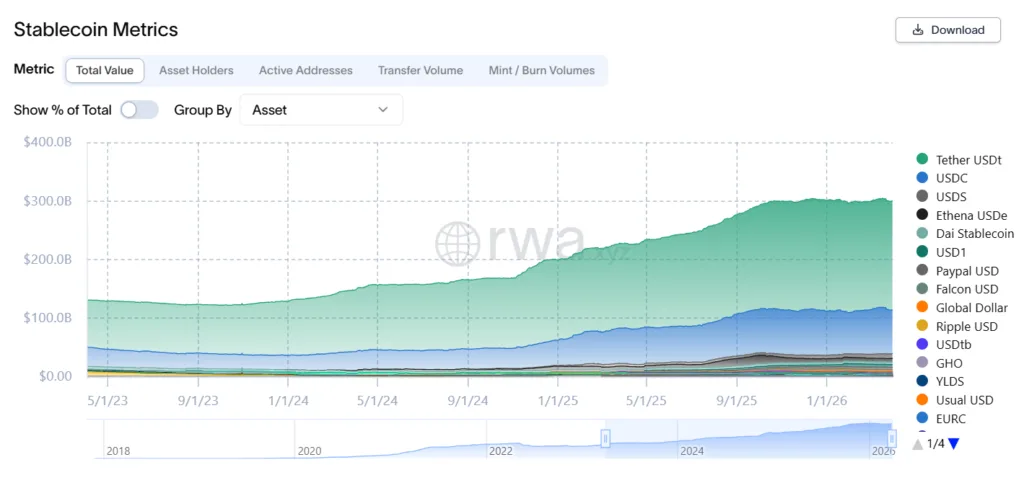1024x483 pixels.
Task: Click the $100.0B y-axis label
Action: 47,318
